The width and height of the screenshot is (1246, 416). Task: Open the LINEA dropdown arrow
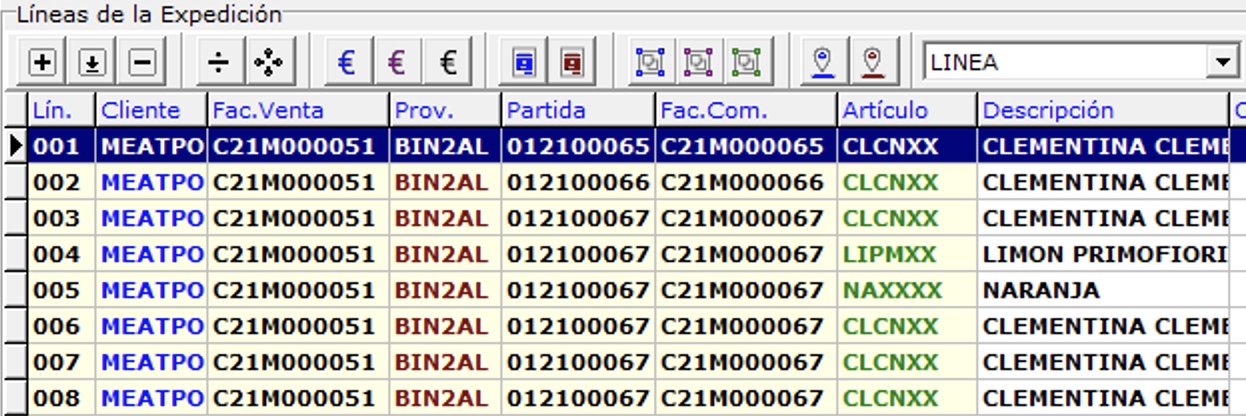[1221, 63]
